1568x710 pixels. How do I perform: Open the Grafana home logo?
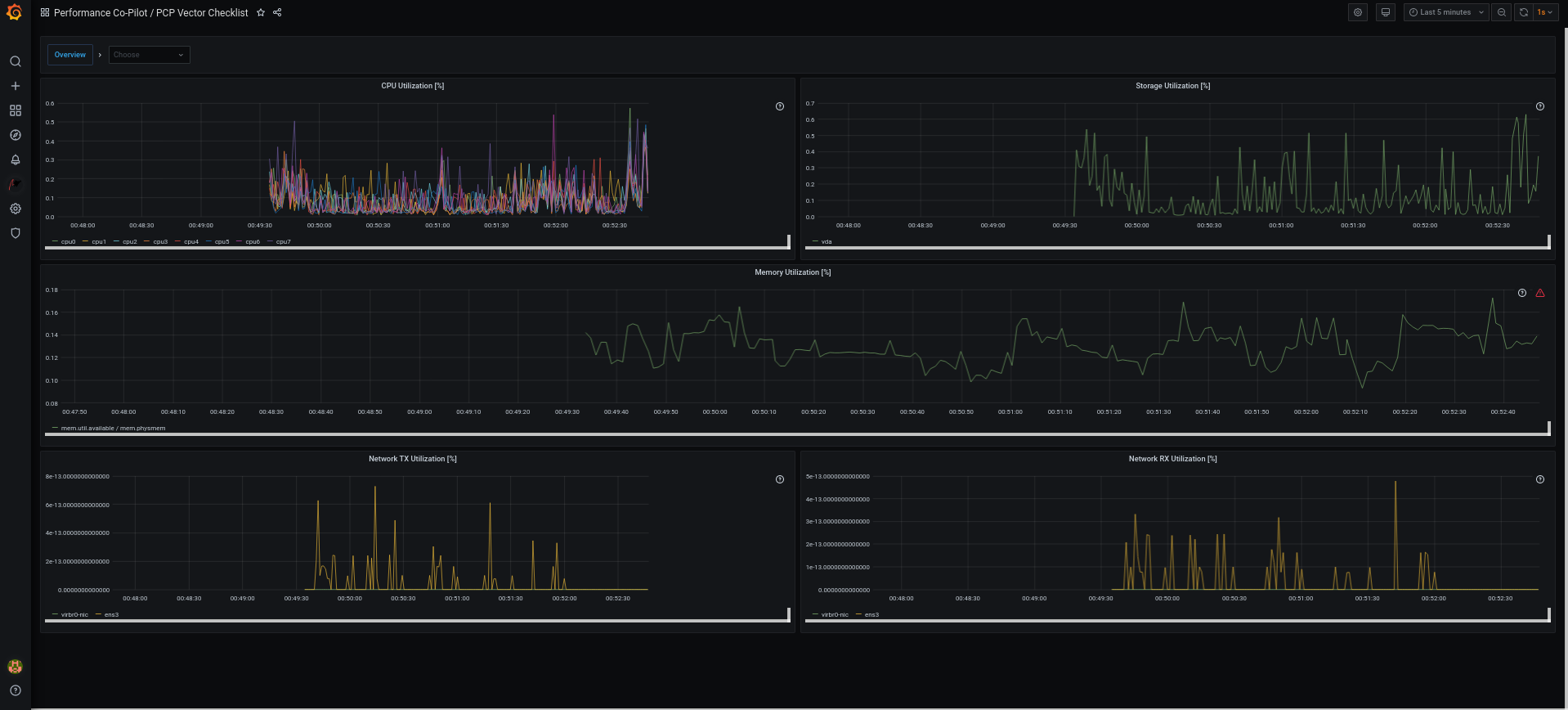(x=15, y=12)
